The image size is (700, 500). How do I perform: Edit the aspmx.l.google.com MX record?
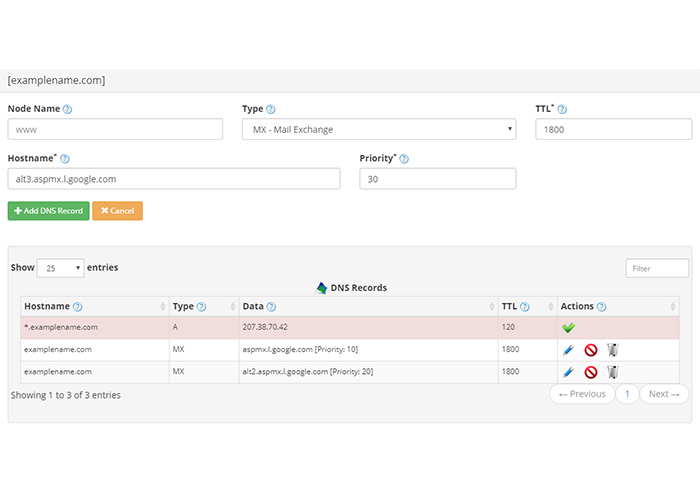tap(568, 350)
